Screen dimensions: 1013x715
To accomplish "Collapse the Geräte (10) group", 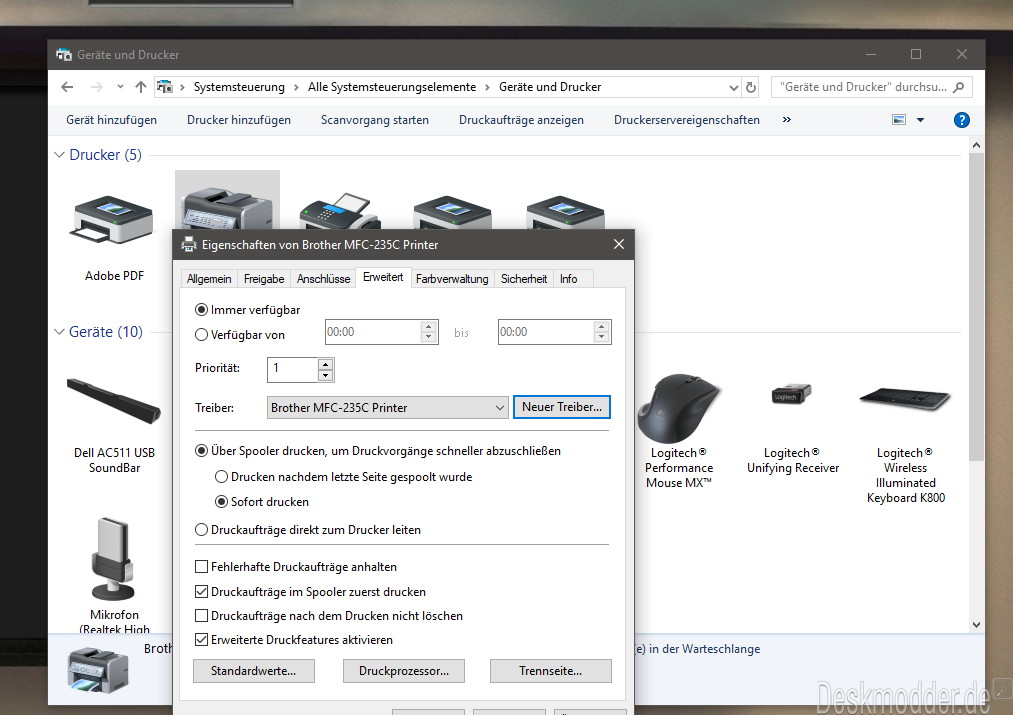I will [x=59, y=332].
